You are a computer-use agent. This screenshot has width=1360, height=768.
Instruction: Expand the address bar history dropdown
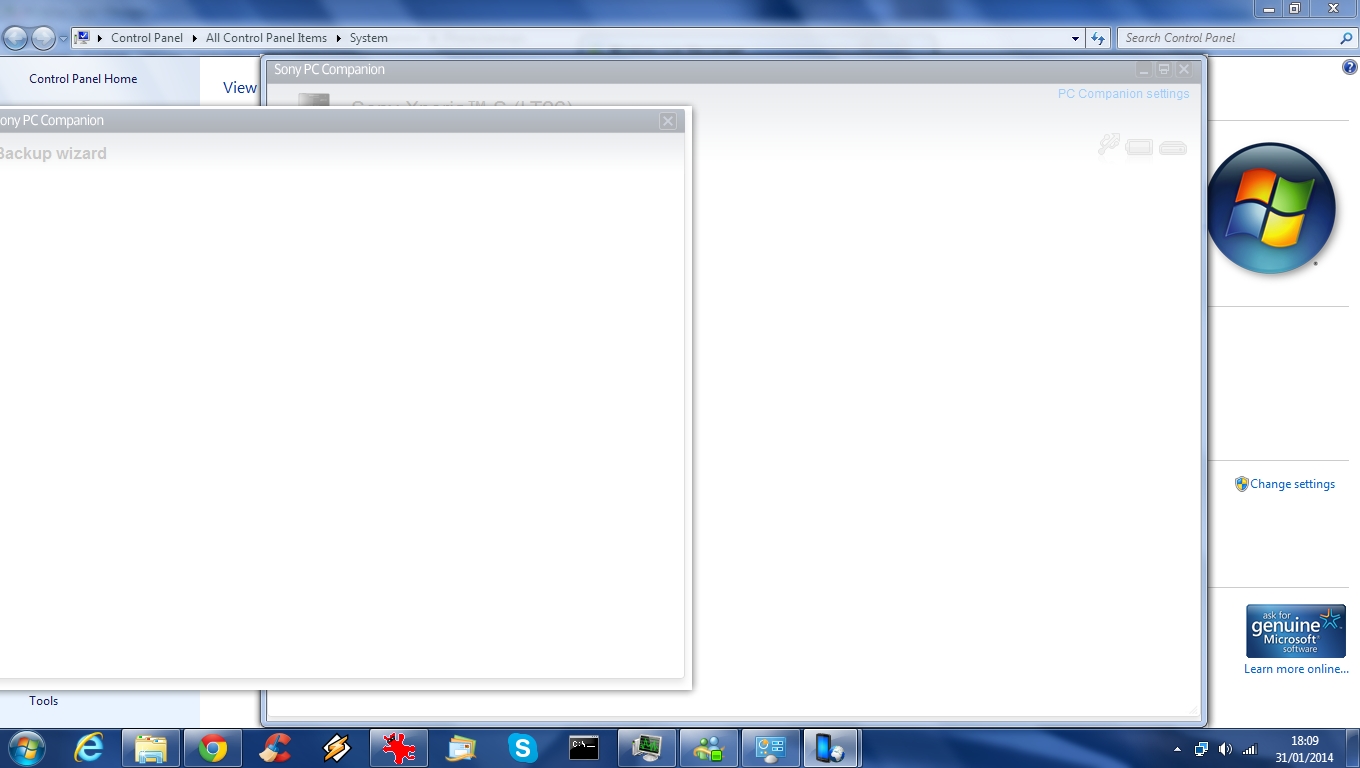click(1076, 38)
